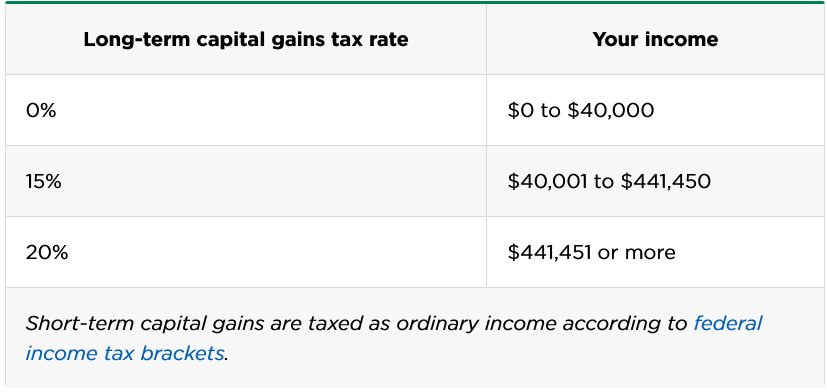The width and height of the screenshot is (827, 392).
Task: Click the words 'or more' in the 20% row
Action: click(636, 253)
